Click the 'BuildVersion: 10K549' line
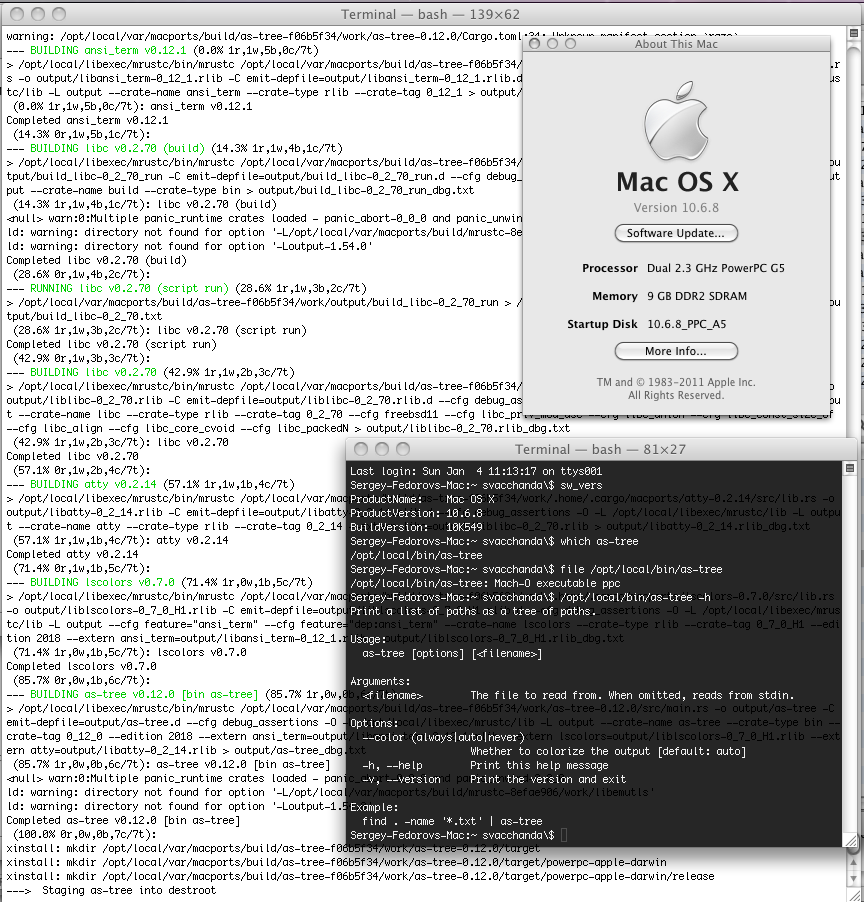This screenshot has height=902, width=864. point(416,527)
